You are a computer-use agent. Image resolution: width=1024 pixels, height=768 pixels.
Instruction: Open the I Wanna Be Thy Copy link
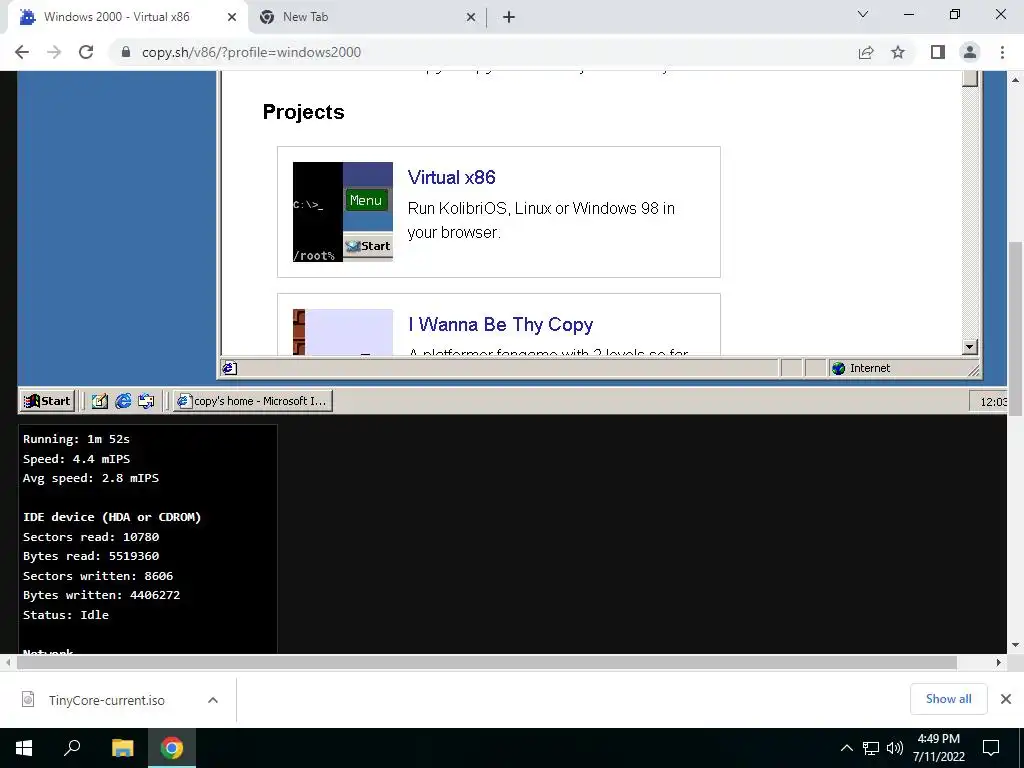click(x=500, y=324)
